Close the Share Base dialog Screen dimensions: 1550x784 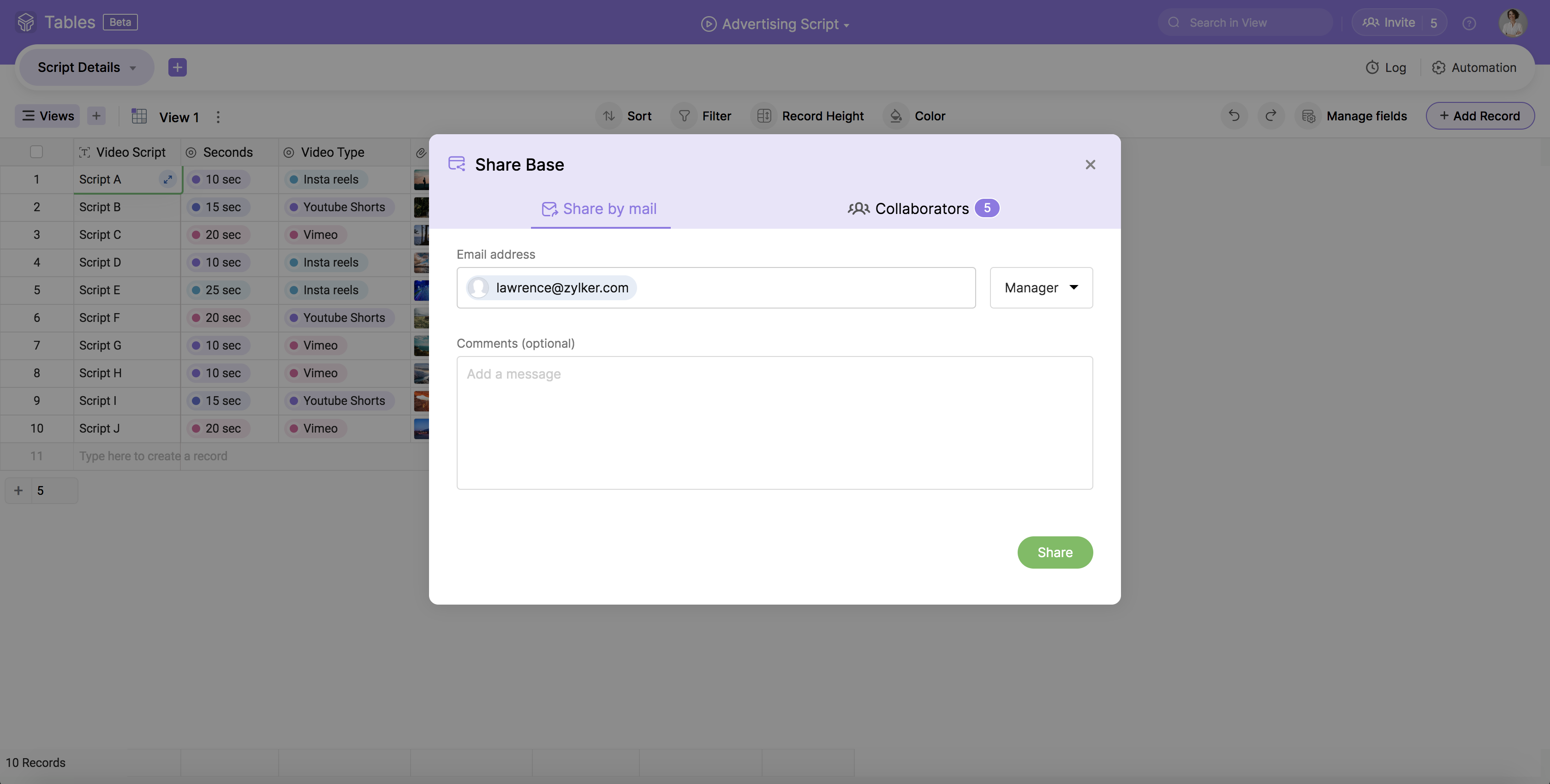coord(1090,165)
